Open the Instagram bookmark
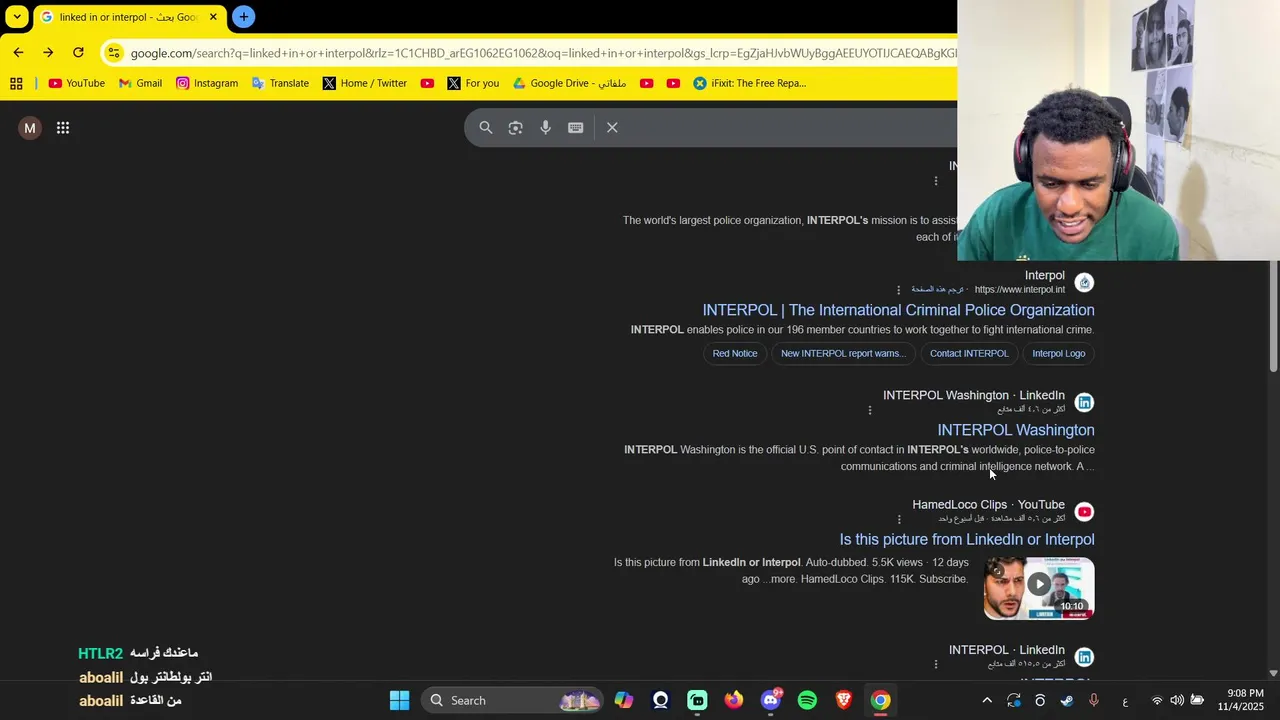This screenshot has height=720, width=1280. point(207,83)
